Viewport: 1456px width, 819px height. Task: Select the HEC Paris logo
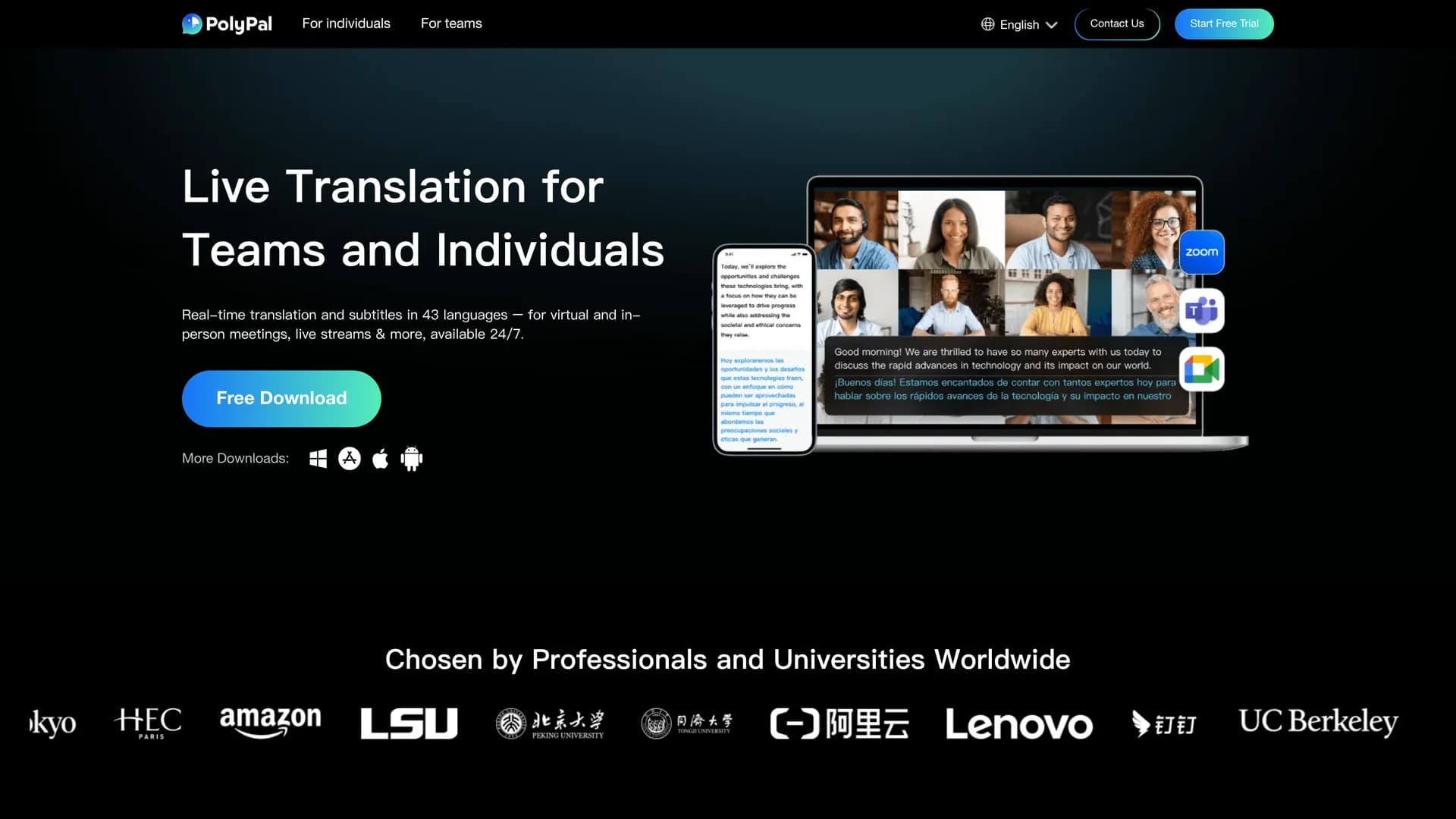pyautogui.click(x=148, y=723)
